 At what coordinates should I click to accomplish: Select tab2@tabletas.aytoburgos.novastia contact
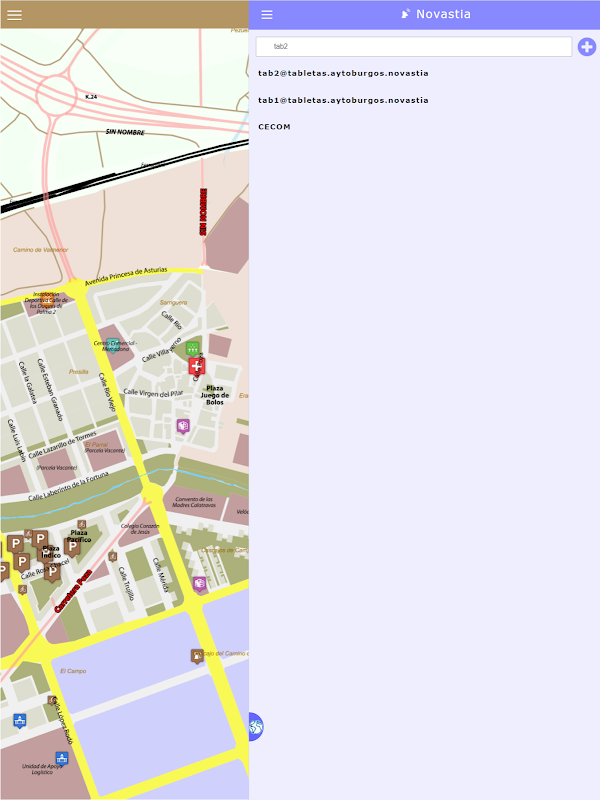point(343,73)
